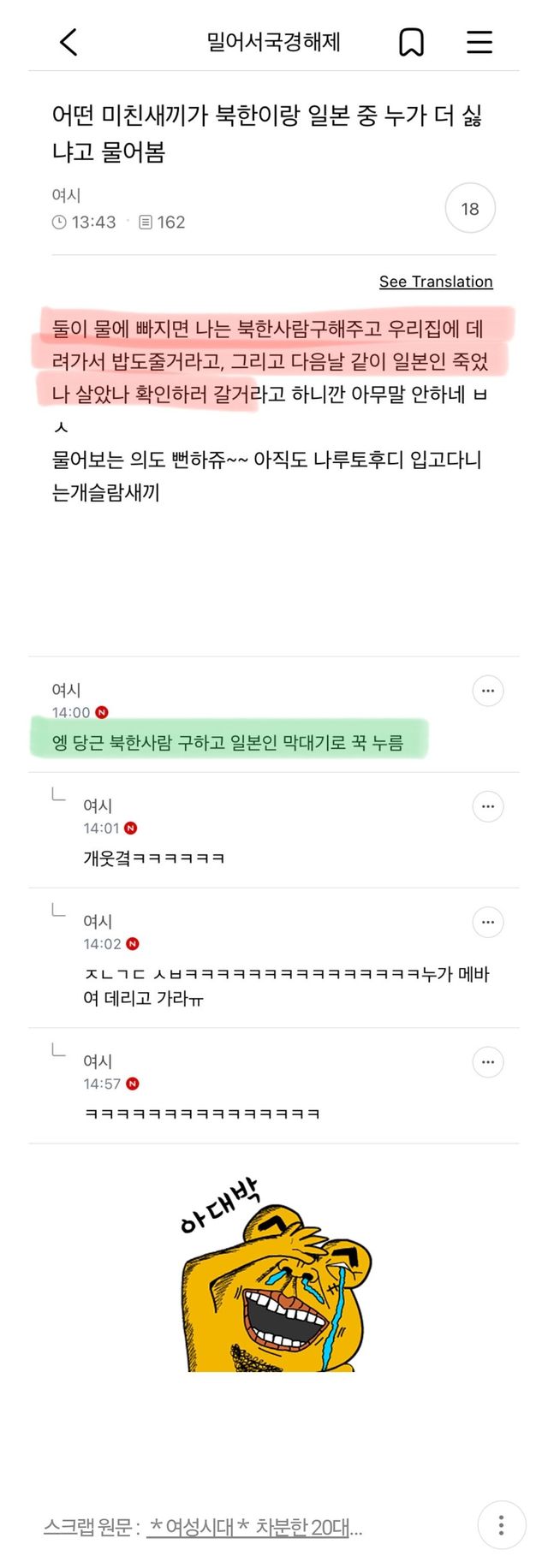The image size is (548, 1568).
Task: Tap the view count icon next to 162
Action: coord(146,223)
